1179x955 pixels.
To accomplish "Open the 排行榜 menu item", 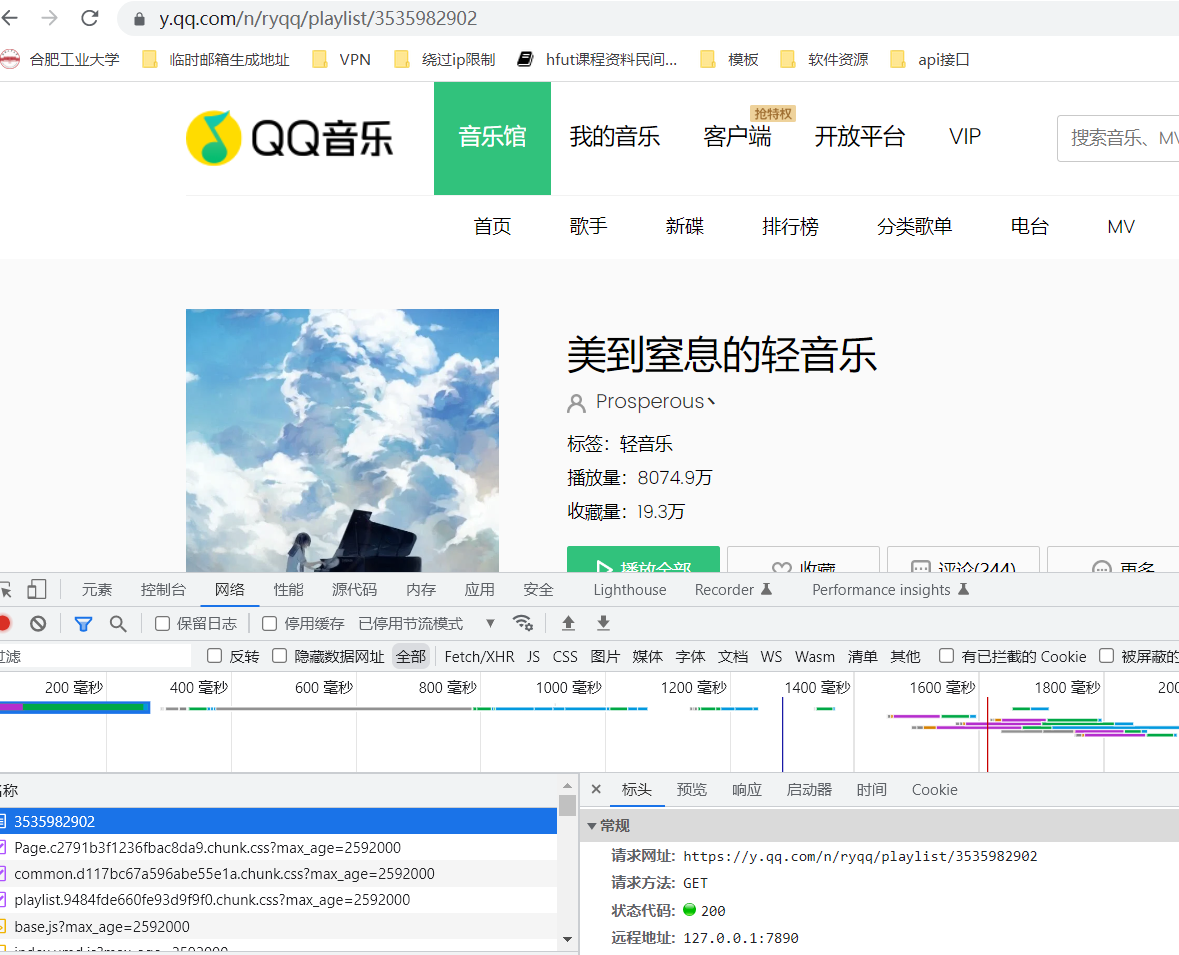I will click(x=790, y=226).
